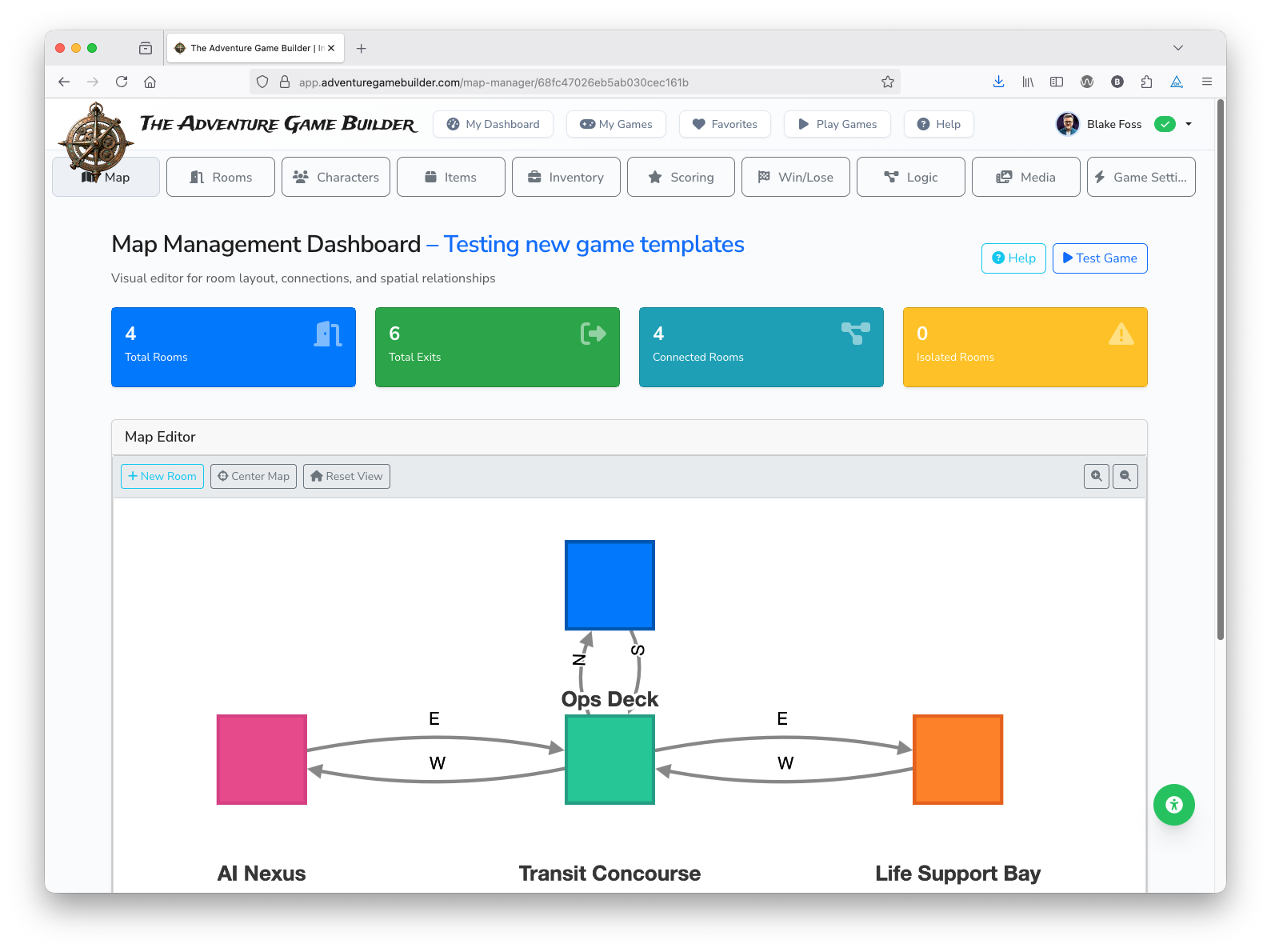
Task: Open browser extensions puzzle icon
Action: [x=1146, y=82]
